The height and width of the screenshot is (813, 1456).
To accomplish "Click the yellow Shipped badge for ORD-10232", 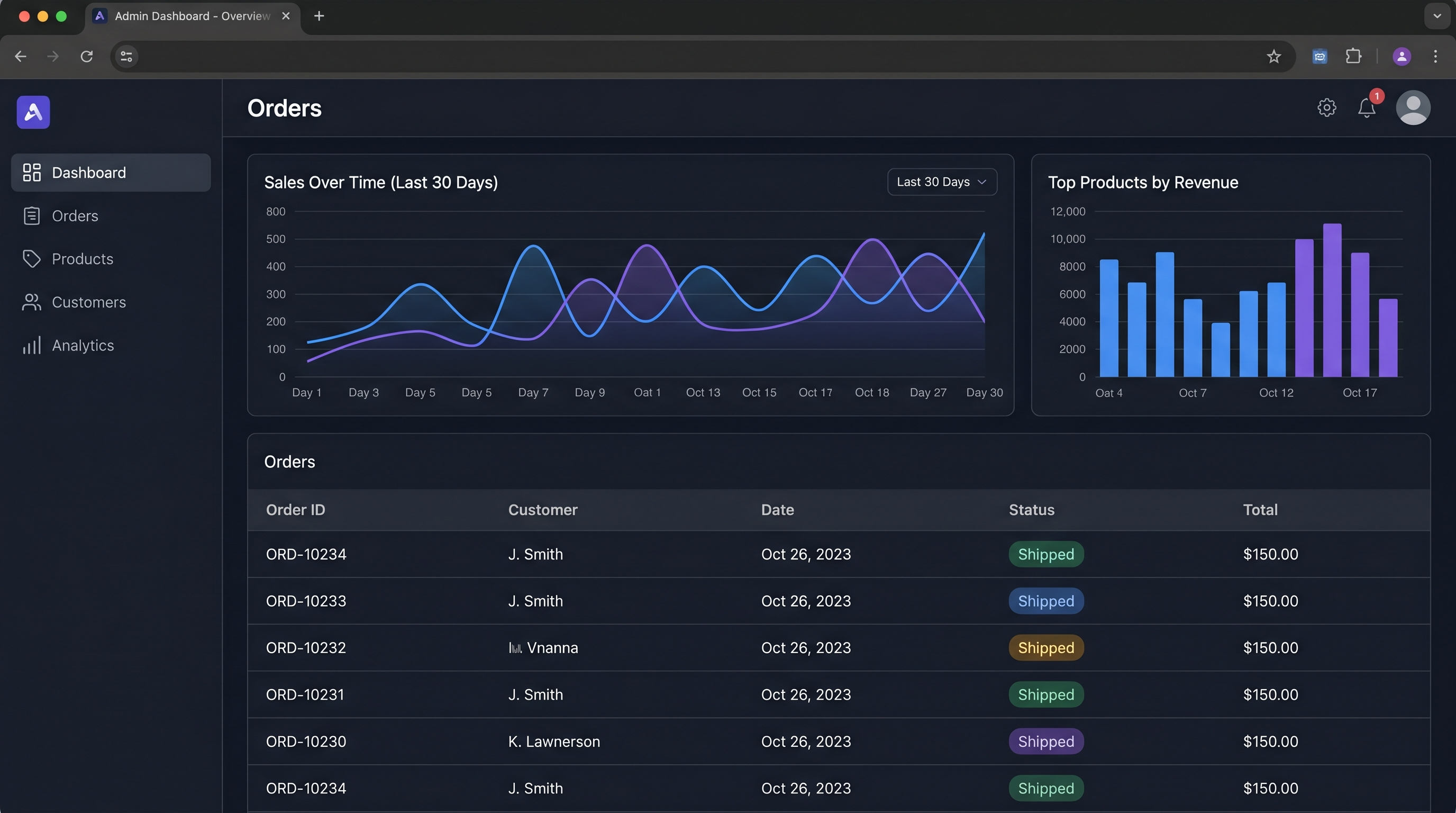I will [x=1046, y=648].
